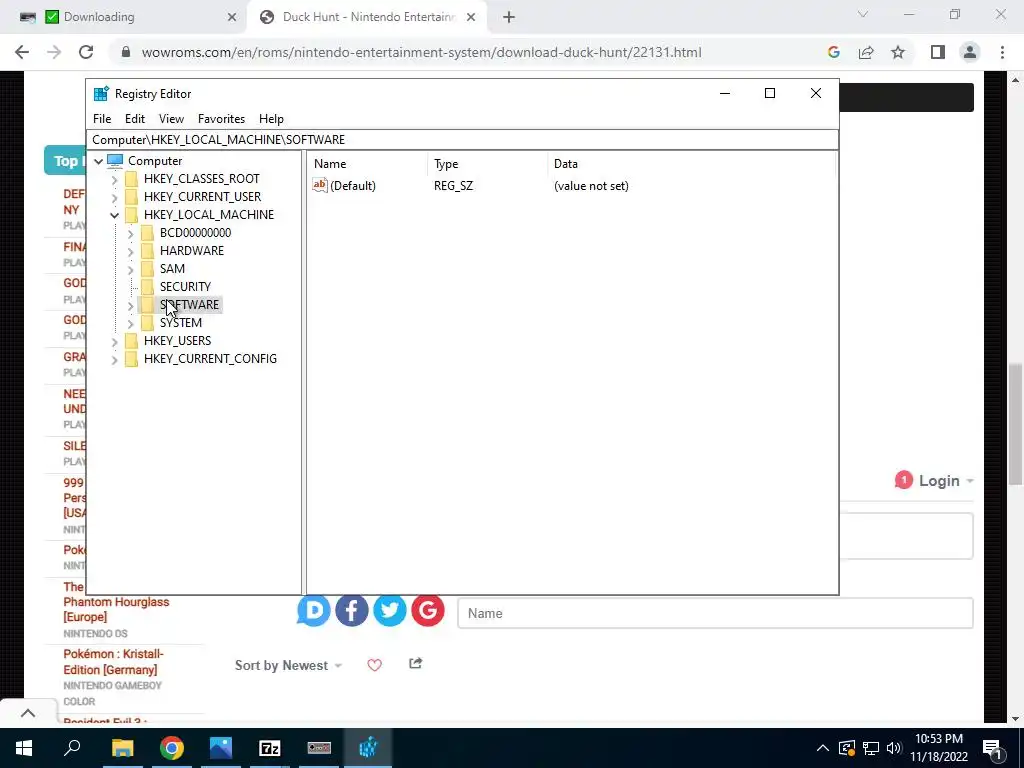Click the Chrome address bar URL
The width and height of the screenshot is (1024, 768).
coord(422,52)
